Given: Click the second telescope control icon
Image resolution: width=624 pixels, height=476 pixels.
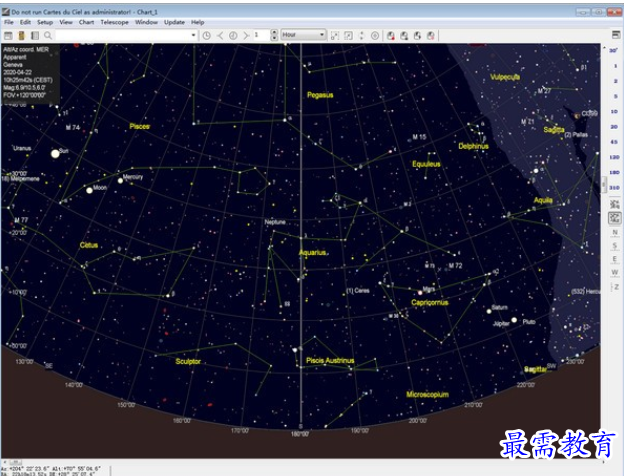Looking at the screenshot, I should coord(404,35).
